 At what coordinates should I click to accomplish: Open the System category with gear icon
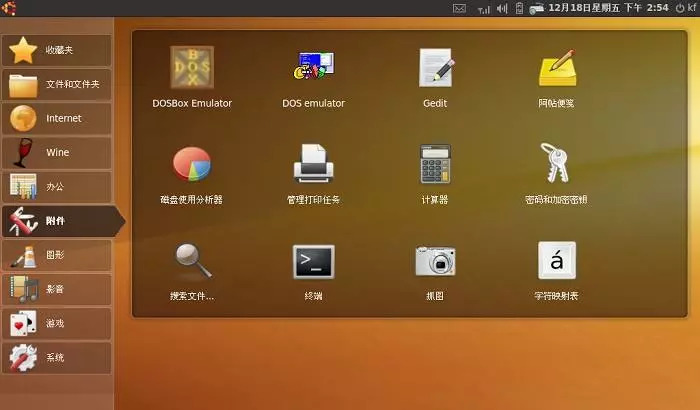57,358
